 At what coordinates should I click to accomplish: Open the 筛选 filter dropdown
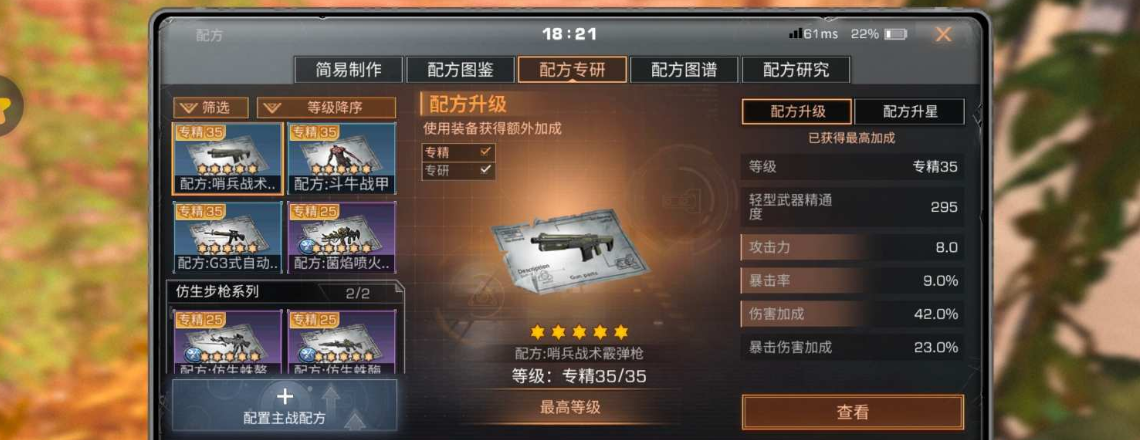(211, 108)
